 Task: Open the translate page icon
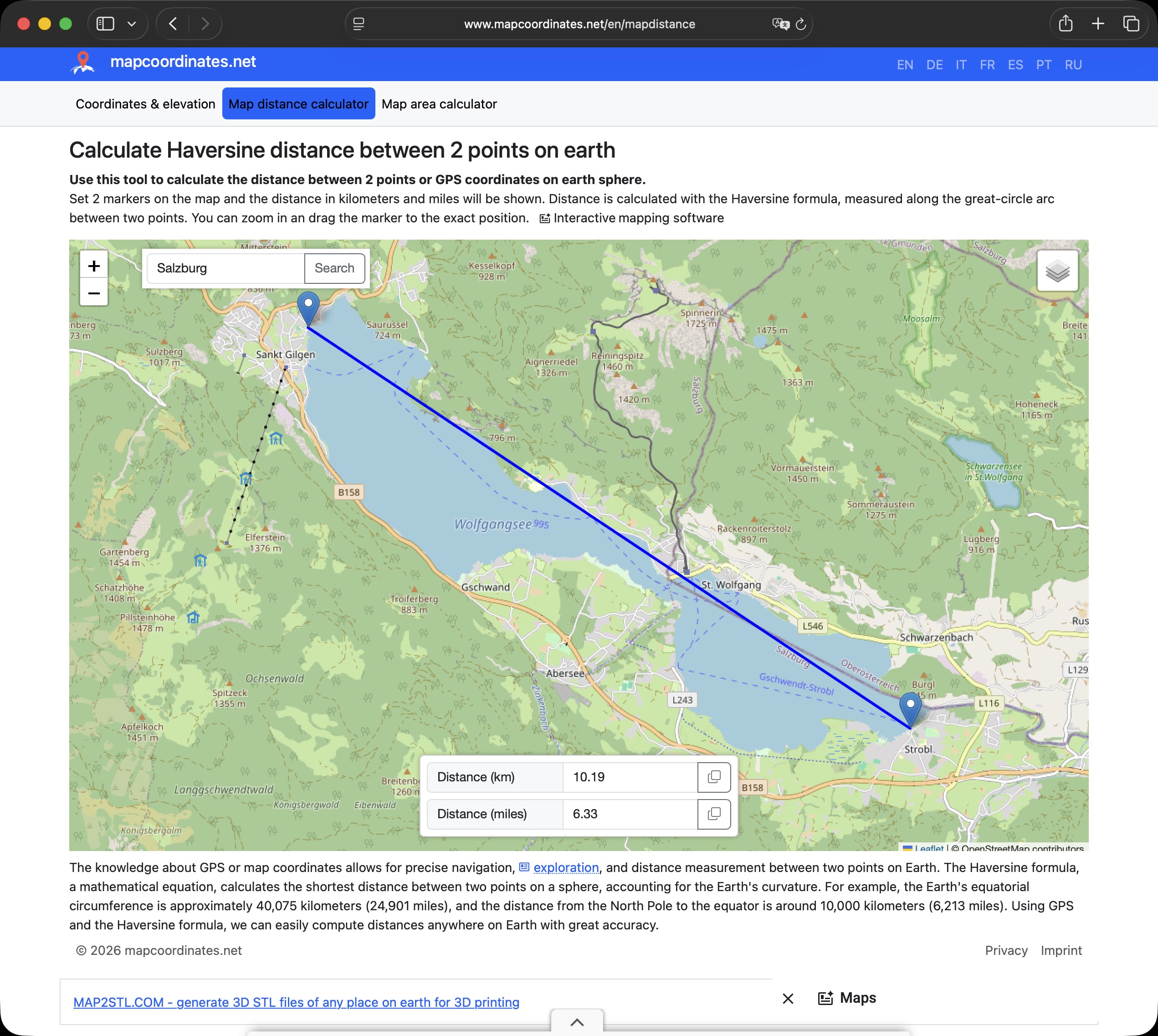pos(780,24)
